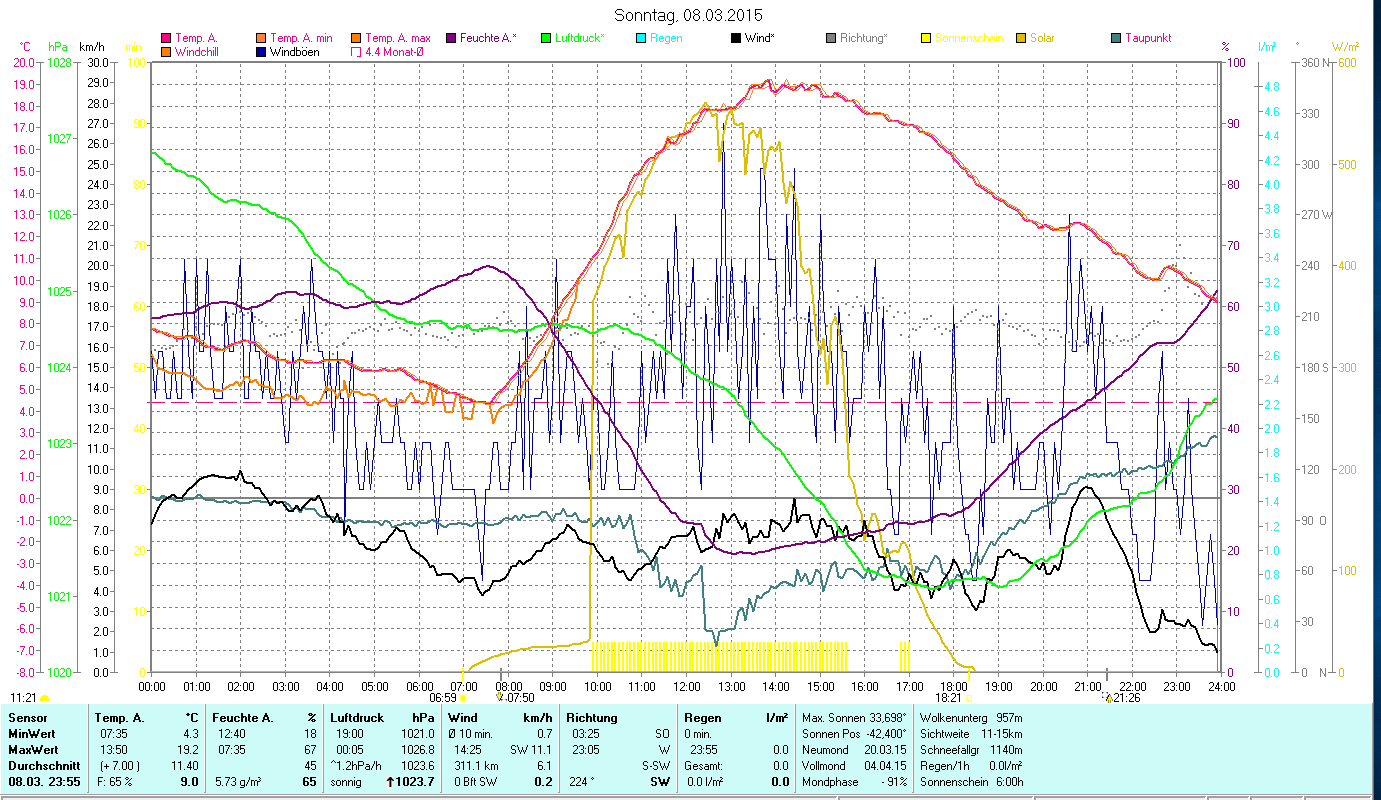Click the black Wind* legend square
Screen dimensions: 1381x800
[x=736, y=39]
